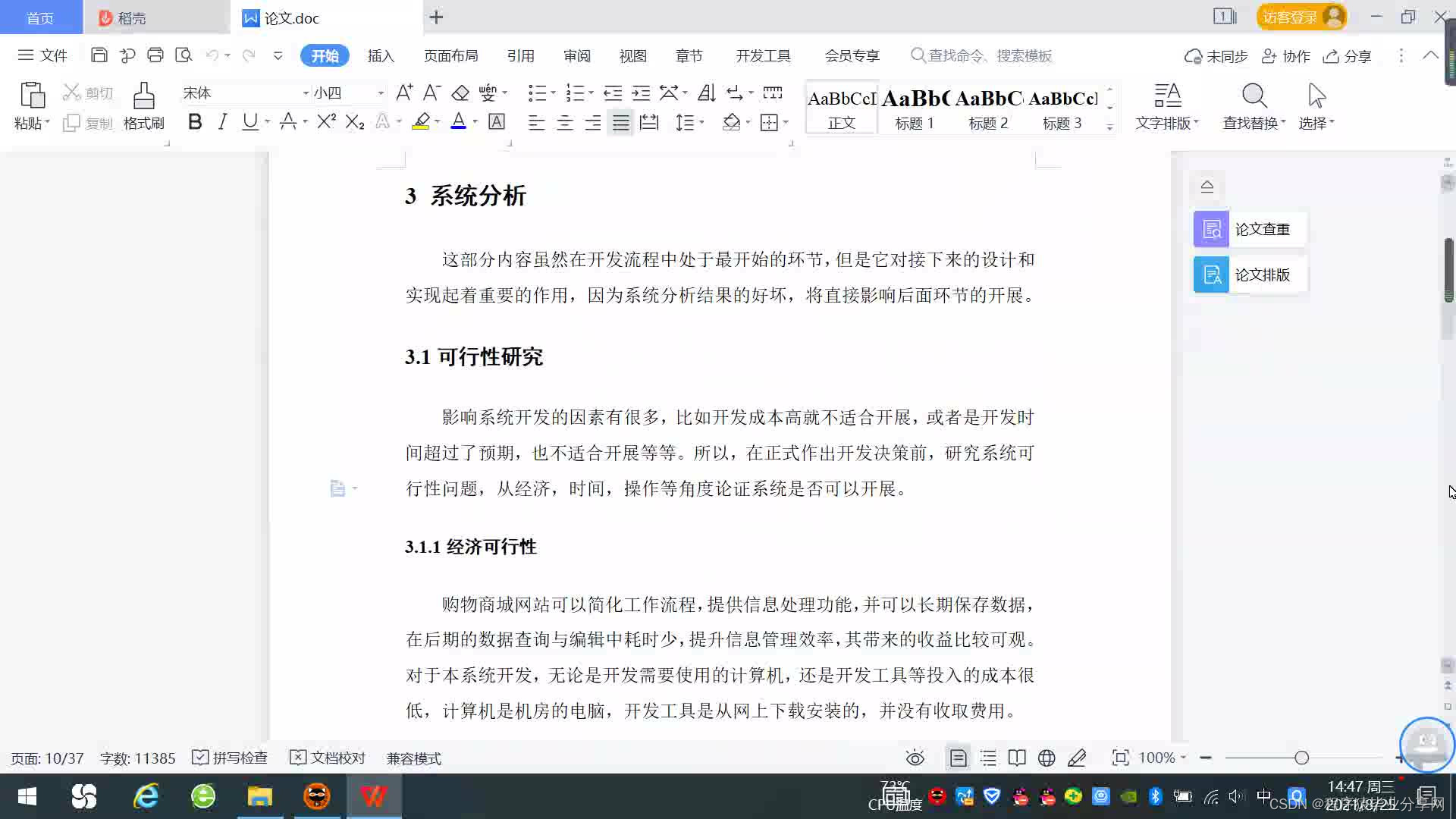Click the bulleted list icon

pos(537,93)
